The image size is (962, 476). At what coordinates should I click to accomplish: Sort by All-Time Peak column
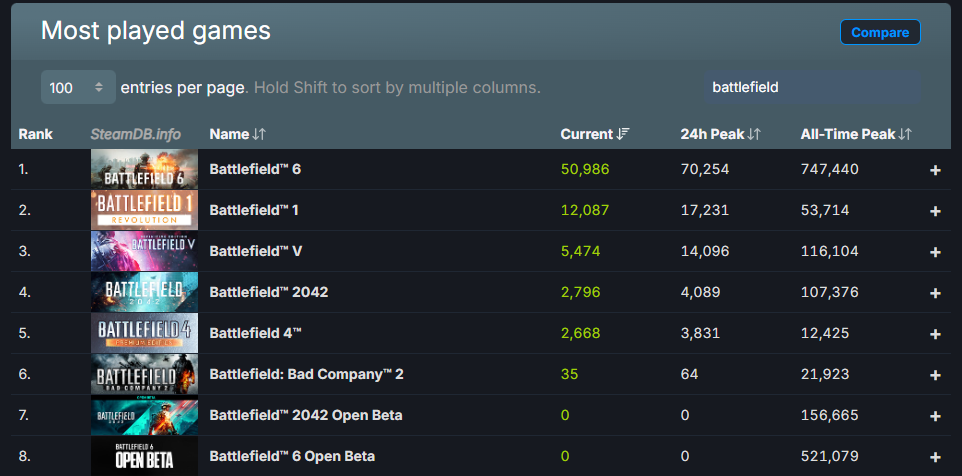point(856,134)
